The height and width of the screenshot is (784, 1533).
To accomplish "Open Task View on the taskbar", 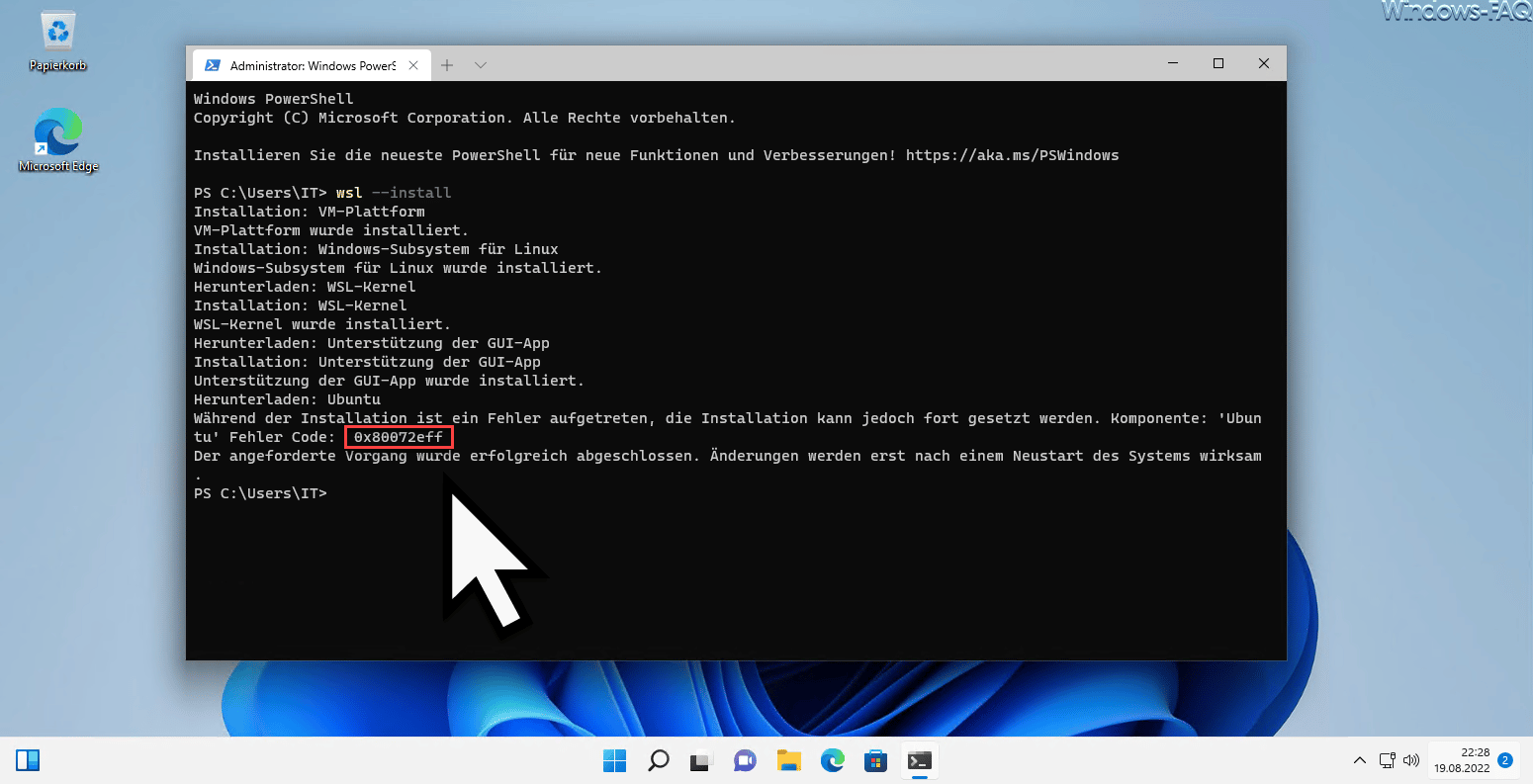I will (x=701, y=760).
